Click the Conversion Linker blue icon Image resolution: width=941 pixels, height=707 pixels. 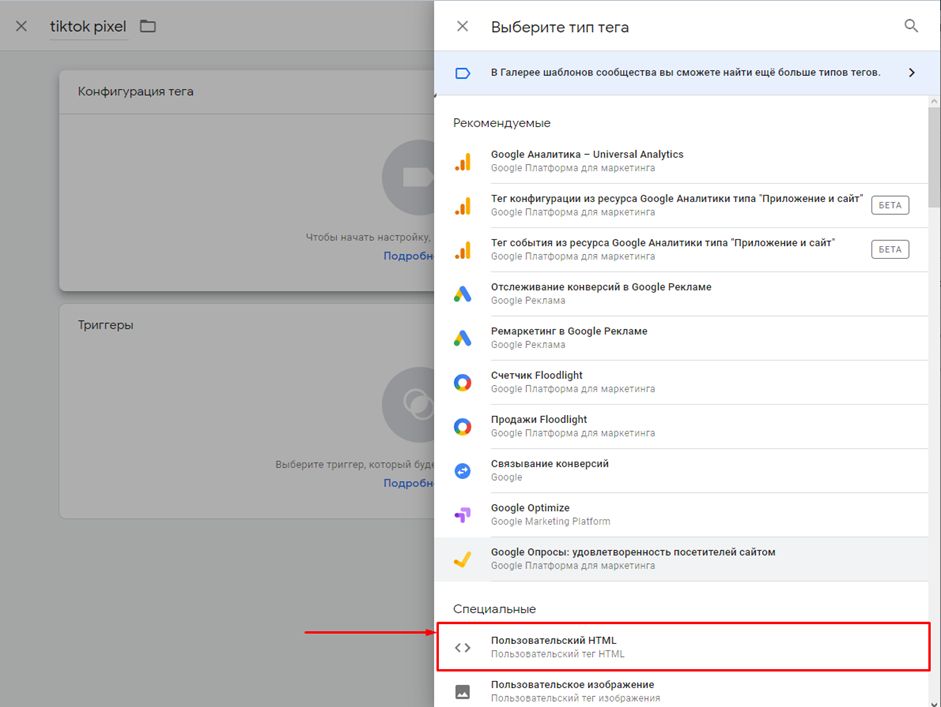(462, 470)
